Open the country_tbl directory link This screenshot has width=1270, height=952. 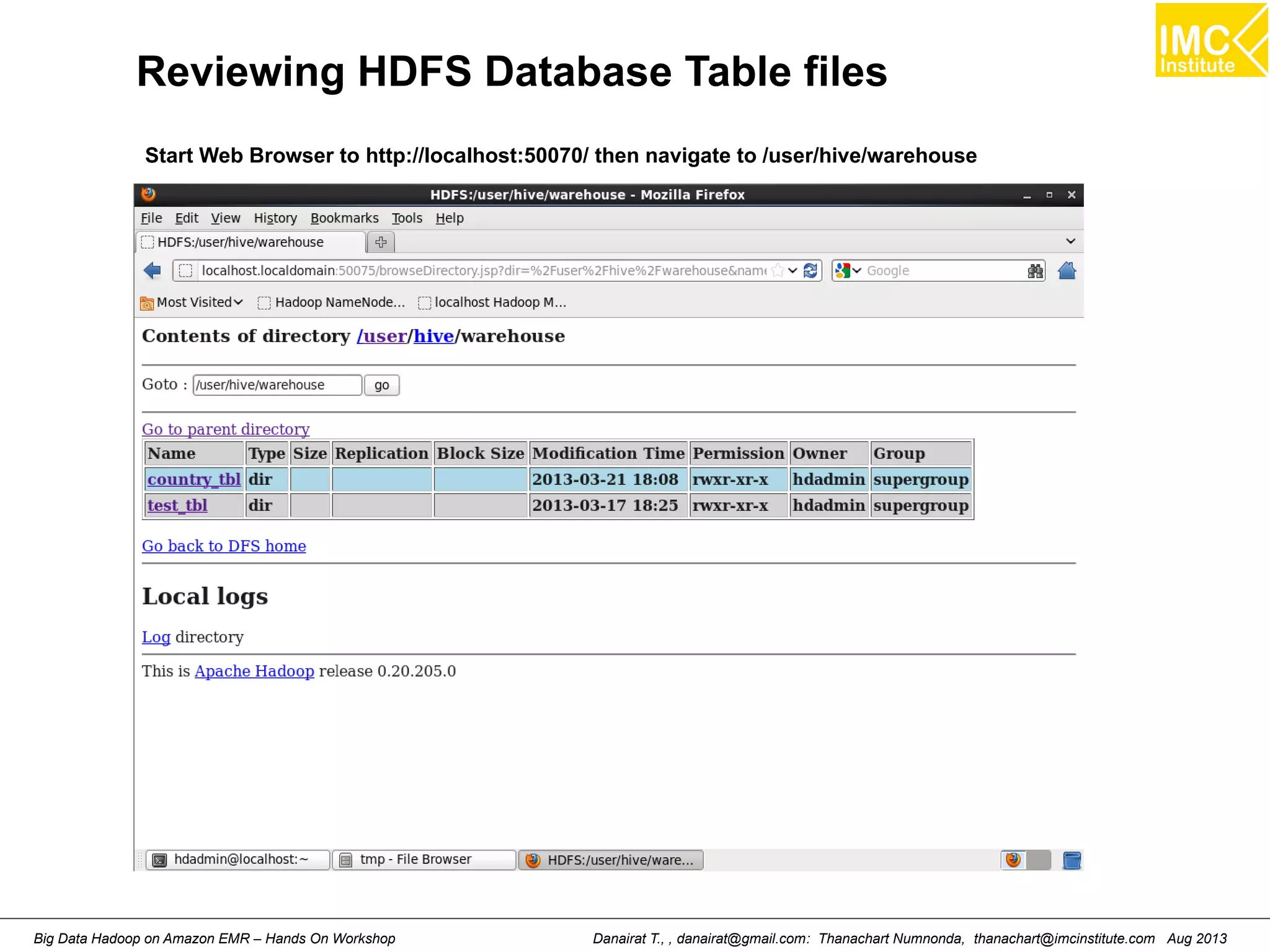coord(194,480)
